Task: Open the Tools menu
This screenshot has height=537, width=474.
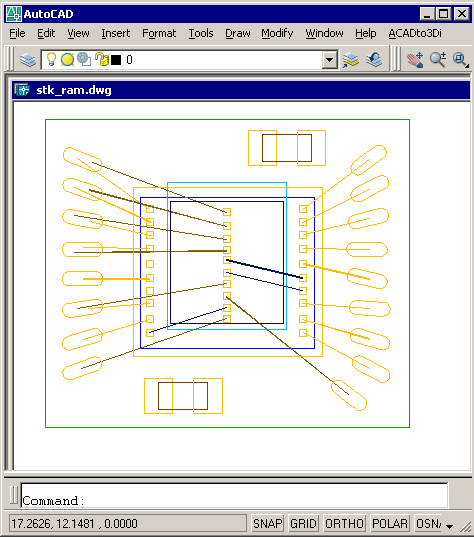Action: coord(201,33)
